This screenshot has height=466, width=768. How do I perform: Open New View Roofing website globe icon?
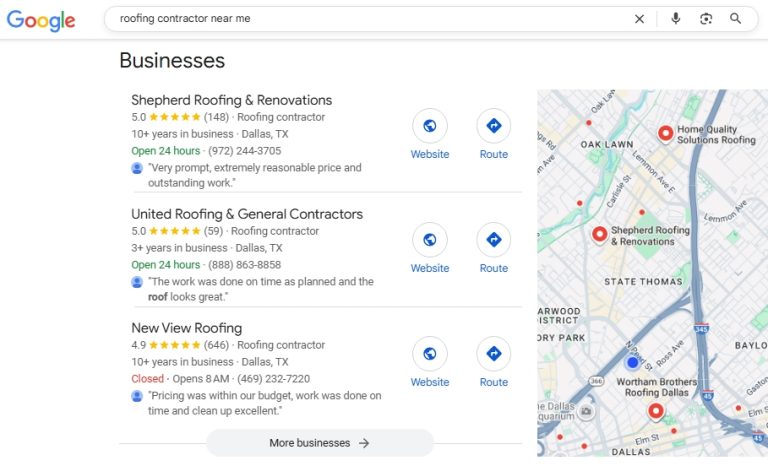430,354
